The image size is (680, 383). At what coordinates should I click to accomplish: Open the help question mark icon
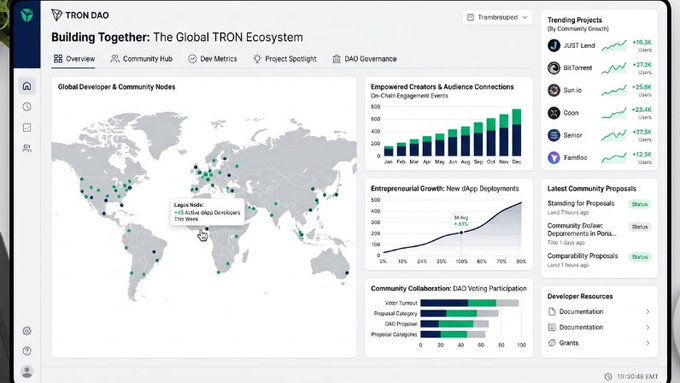pos(27,351)
